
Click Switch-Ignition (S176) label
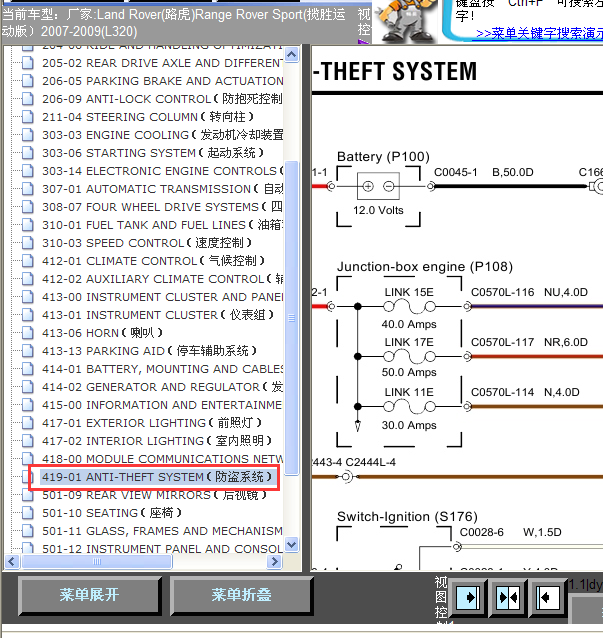407,517
